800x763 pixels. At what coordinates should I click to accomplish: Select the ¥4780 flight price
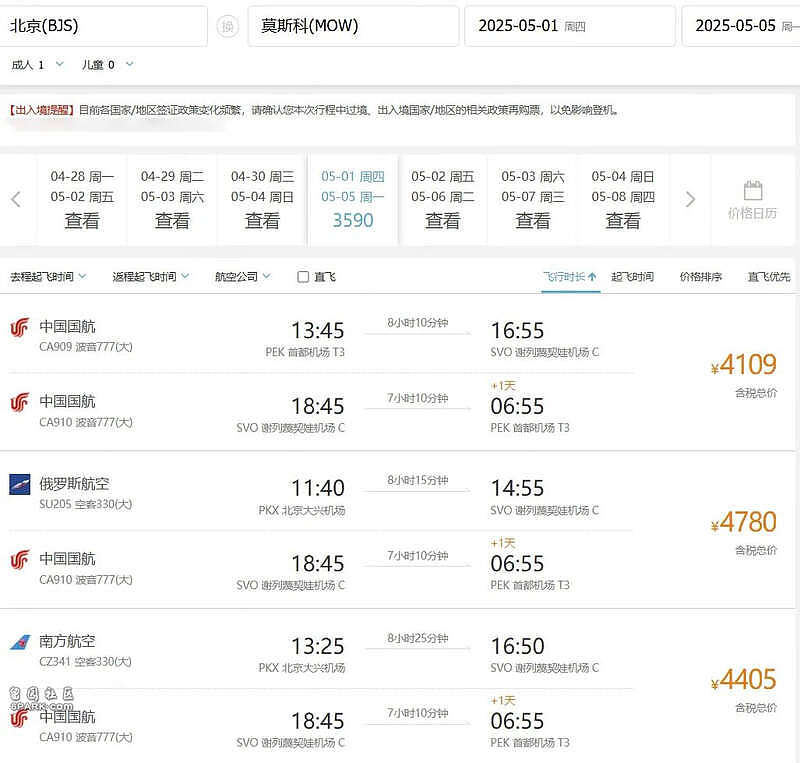tap(743, 522)
